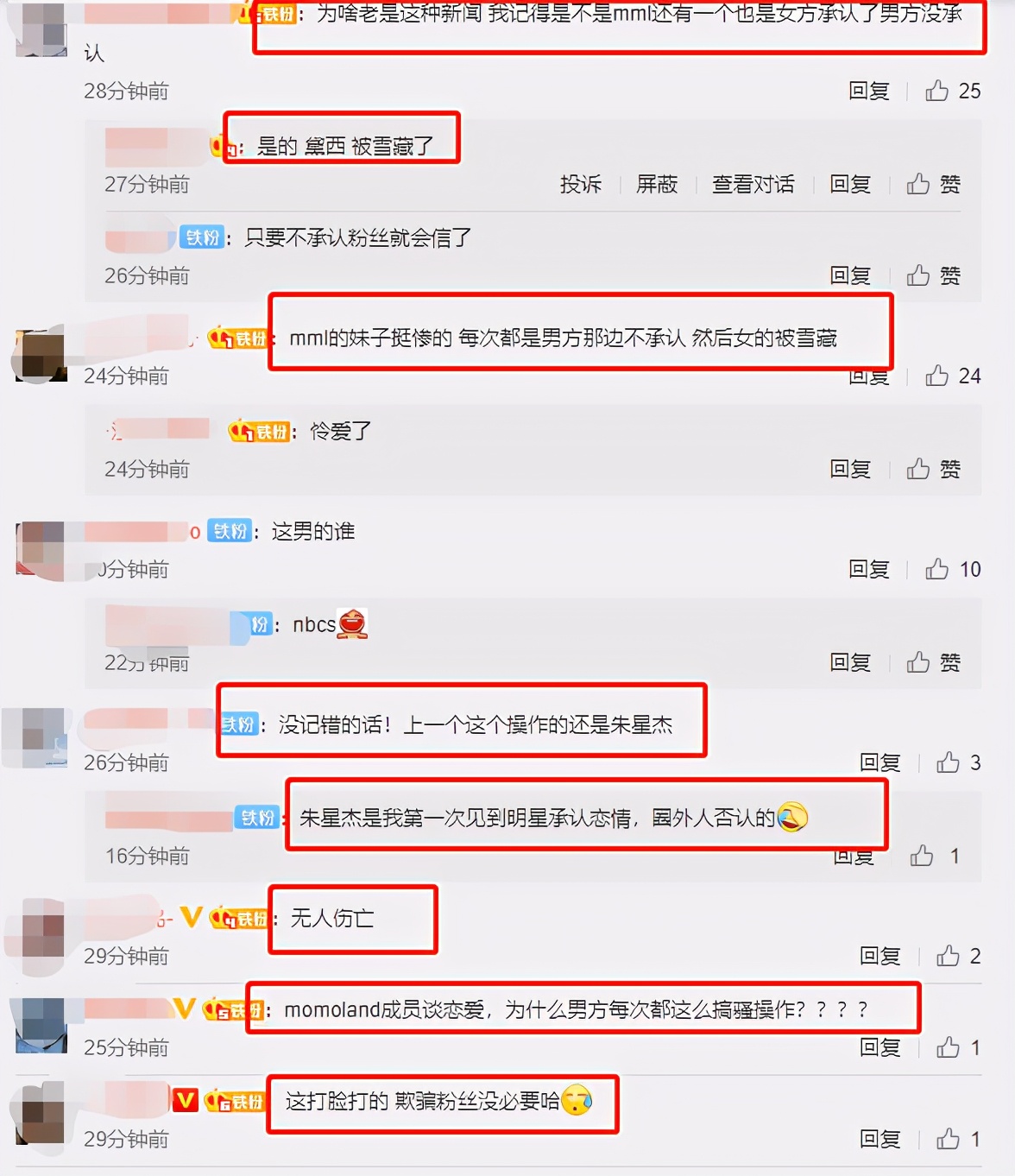Click 投诉 to report the reply
The height and width of the screenshot is (1176, 1015).
[581, 184]
